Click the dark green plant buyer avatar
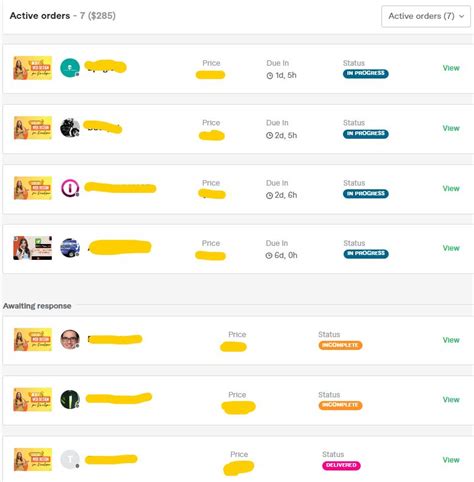This screenshot has width=474, height=482. 70,399
